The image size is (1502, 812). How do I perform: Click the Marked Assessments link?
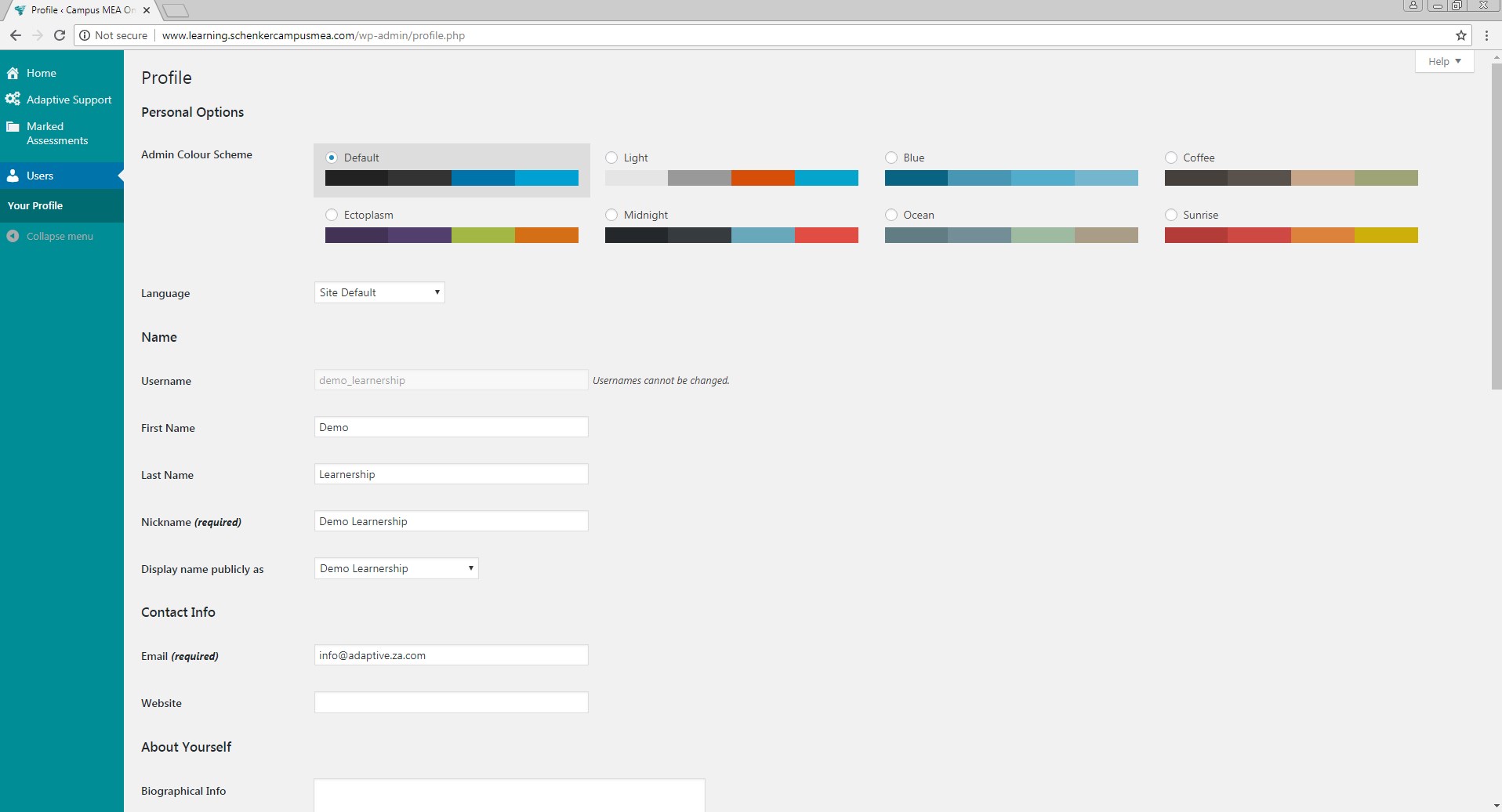pyautogui.click(x=56, y=133)
